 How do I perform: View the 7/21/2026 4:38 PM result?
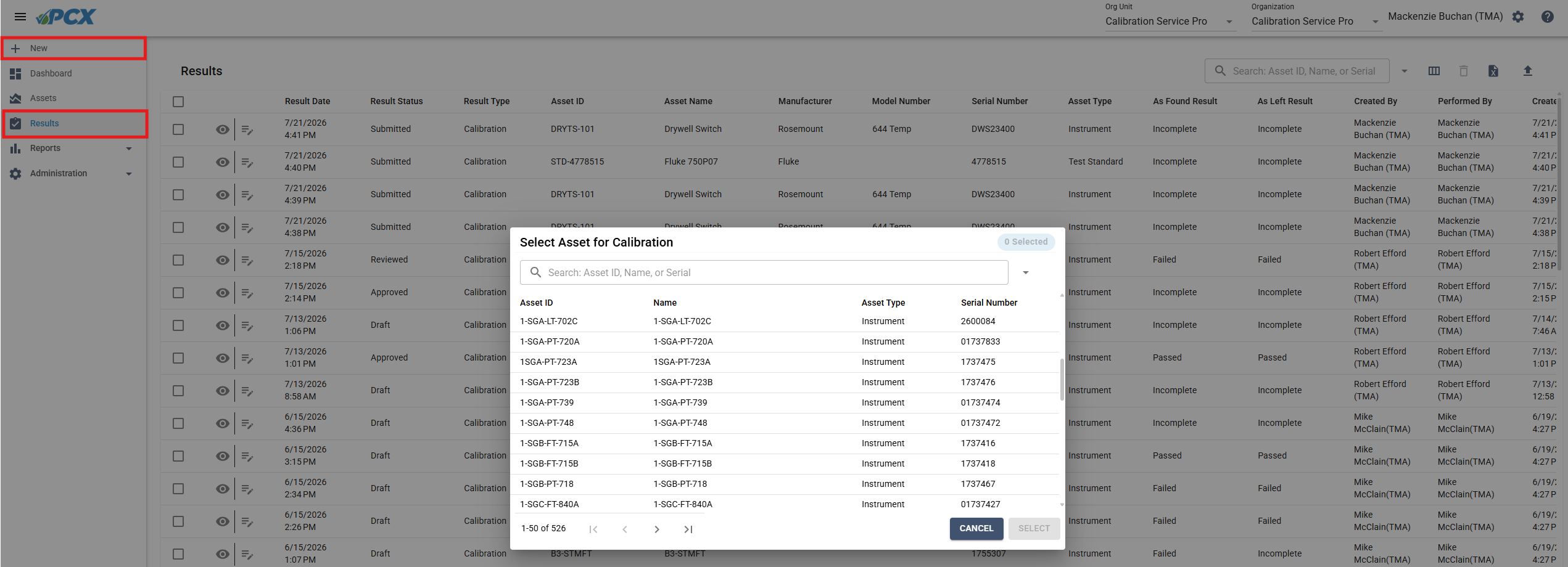pos(223,227)
